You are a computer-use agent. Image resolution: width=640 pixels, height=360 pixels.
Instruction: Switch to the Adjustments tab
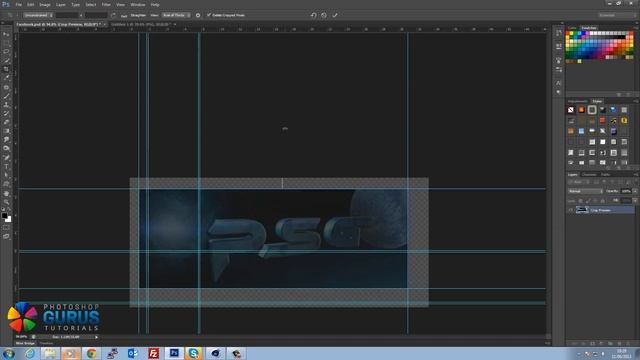[x=578, y=101]
